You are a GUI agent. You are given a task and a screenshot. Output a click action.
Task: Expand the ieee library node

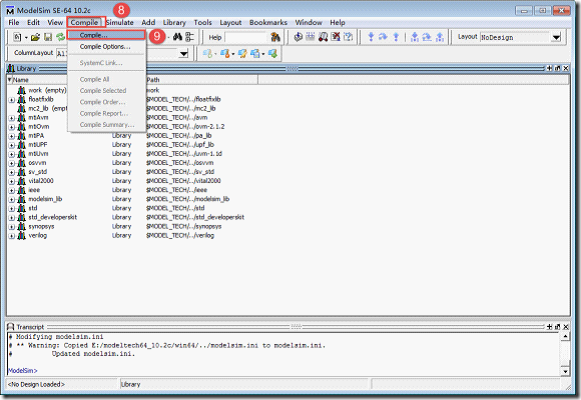[x=11, y=190]
